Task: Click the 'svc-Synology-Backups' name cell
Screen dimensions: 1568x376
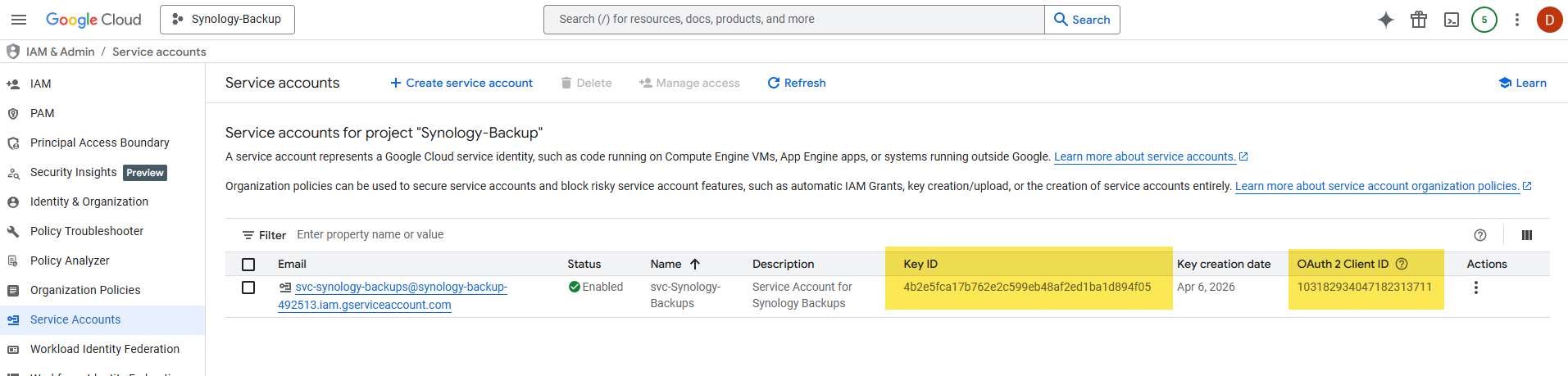Action: pos(685,295)
